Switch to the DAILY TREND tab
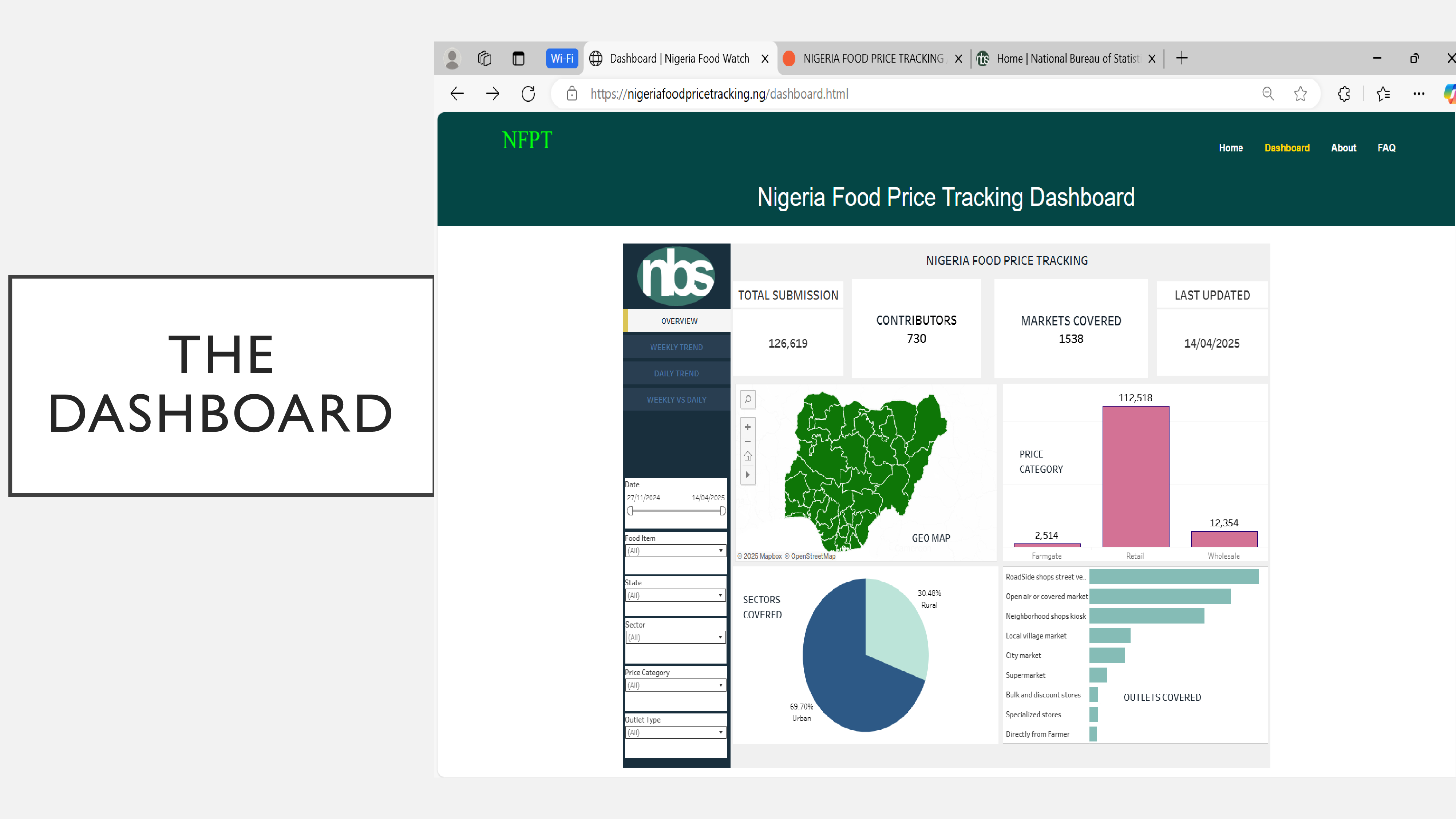The width and height of the screenshot is (1456, 819). [676, 373]
